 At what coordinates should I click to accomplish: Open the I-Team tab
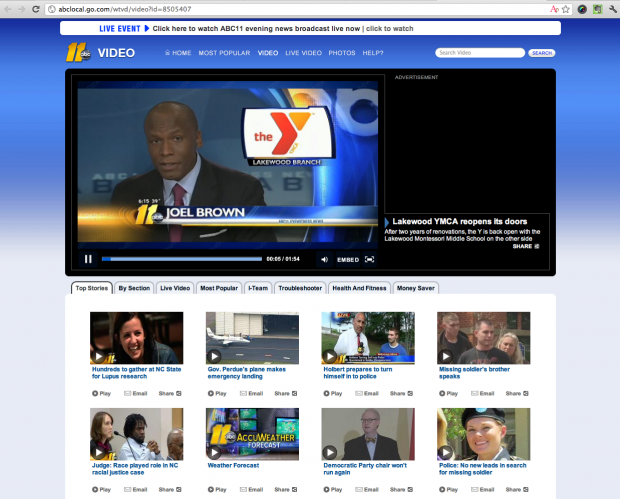pyautogui.click(x=258, y=288)
